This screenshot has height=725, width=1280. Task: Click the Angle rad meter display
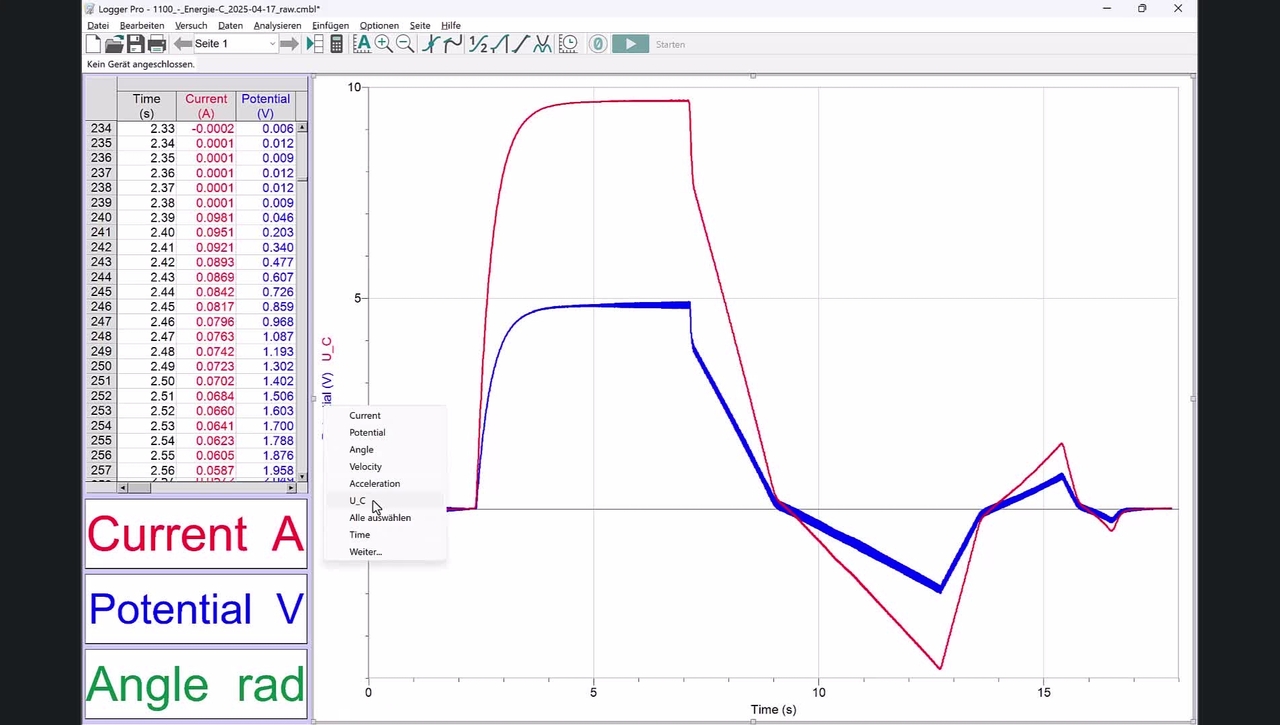pyautogui.click(x=196, y=685)
